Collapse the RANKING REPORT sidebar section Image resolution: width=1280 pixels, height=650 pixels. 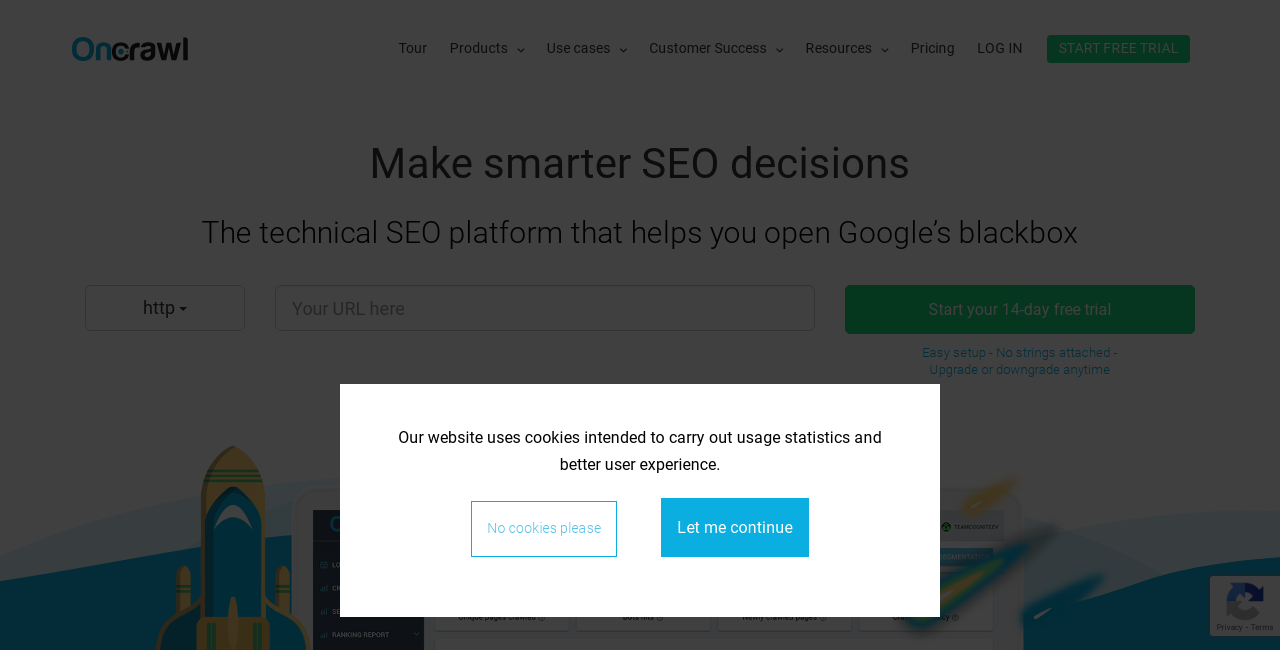click(x=417, y=634)
